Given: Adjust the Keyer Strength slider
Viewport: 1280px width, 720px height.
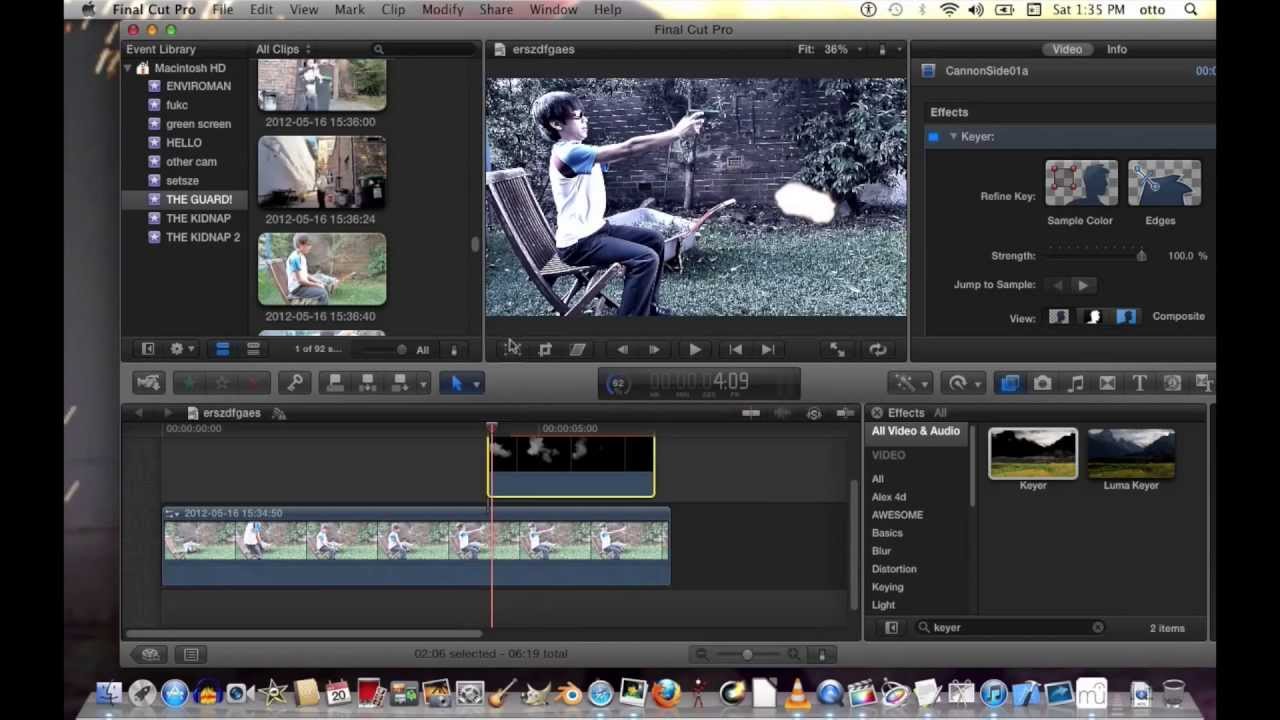Looking at the screenshot, I should (1141, 256).
